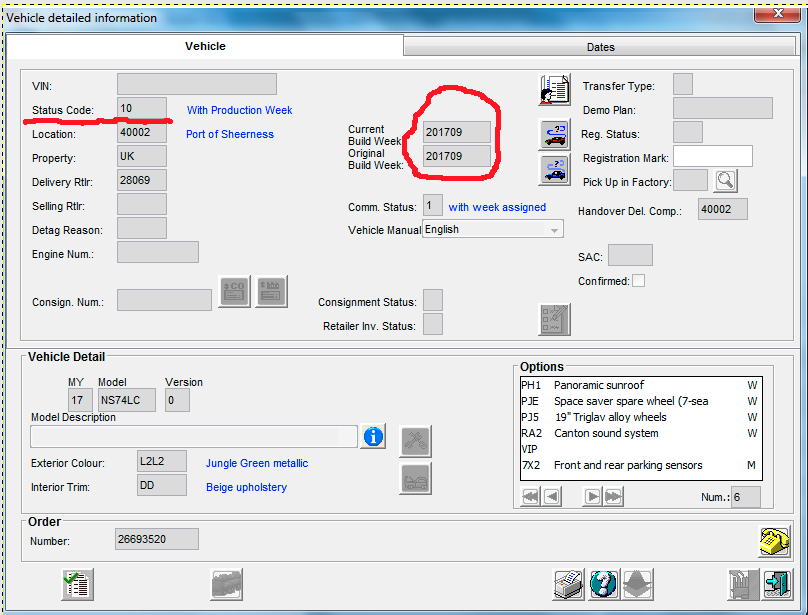Click the green checkmark list icon
Image resolution: width=808 pixels, height=615 pixels.
(x=77, y=585)
